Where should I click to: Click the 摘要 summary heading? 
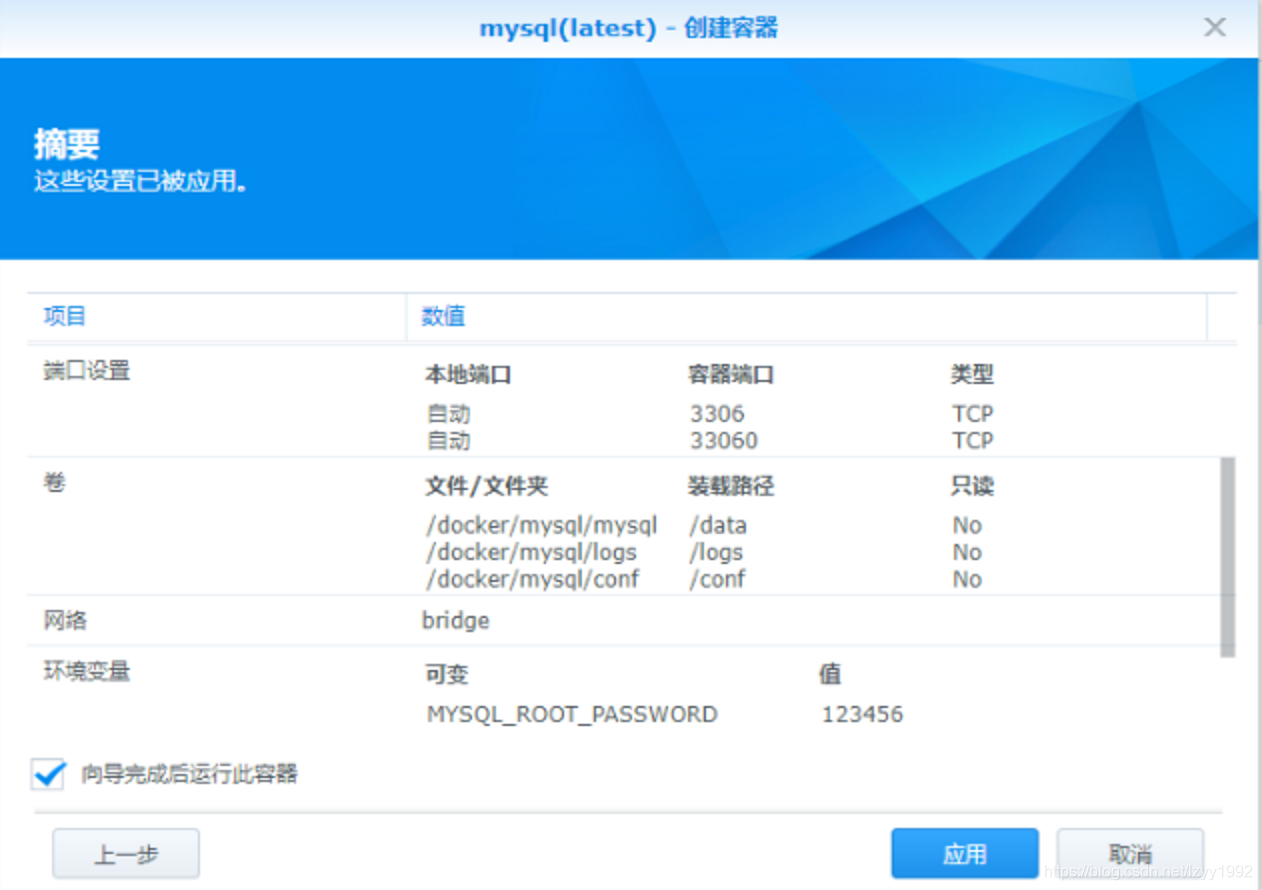click(67, 144)
